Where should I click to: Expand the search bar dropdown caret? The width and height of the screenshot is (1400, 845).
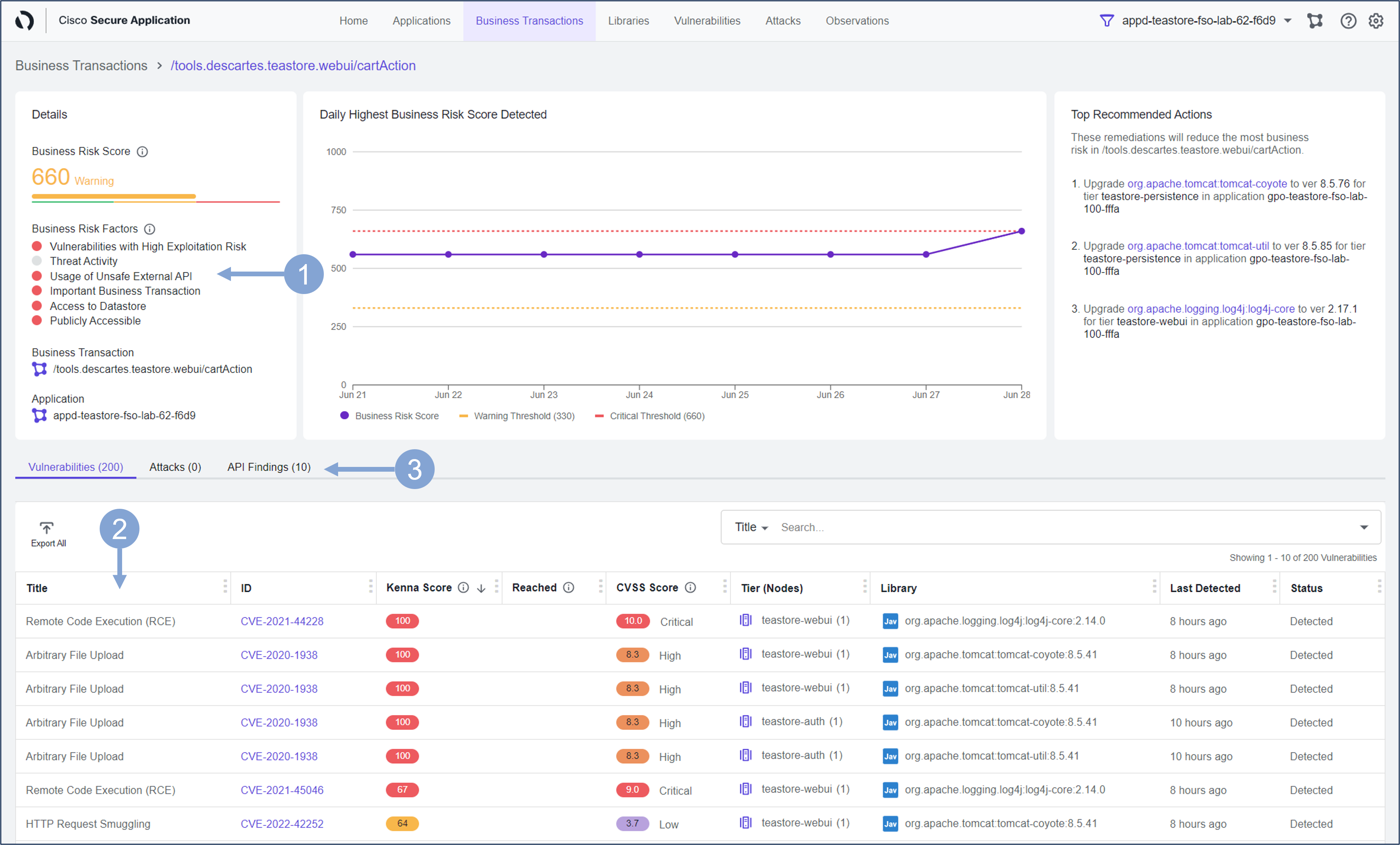[1364, 527]
